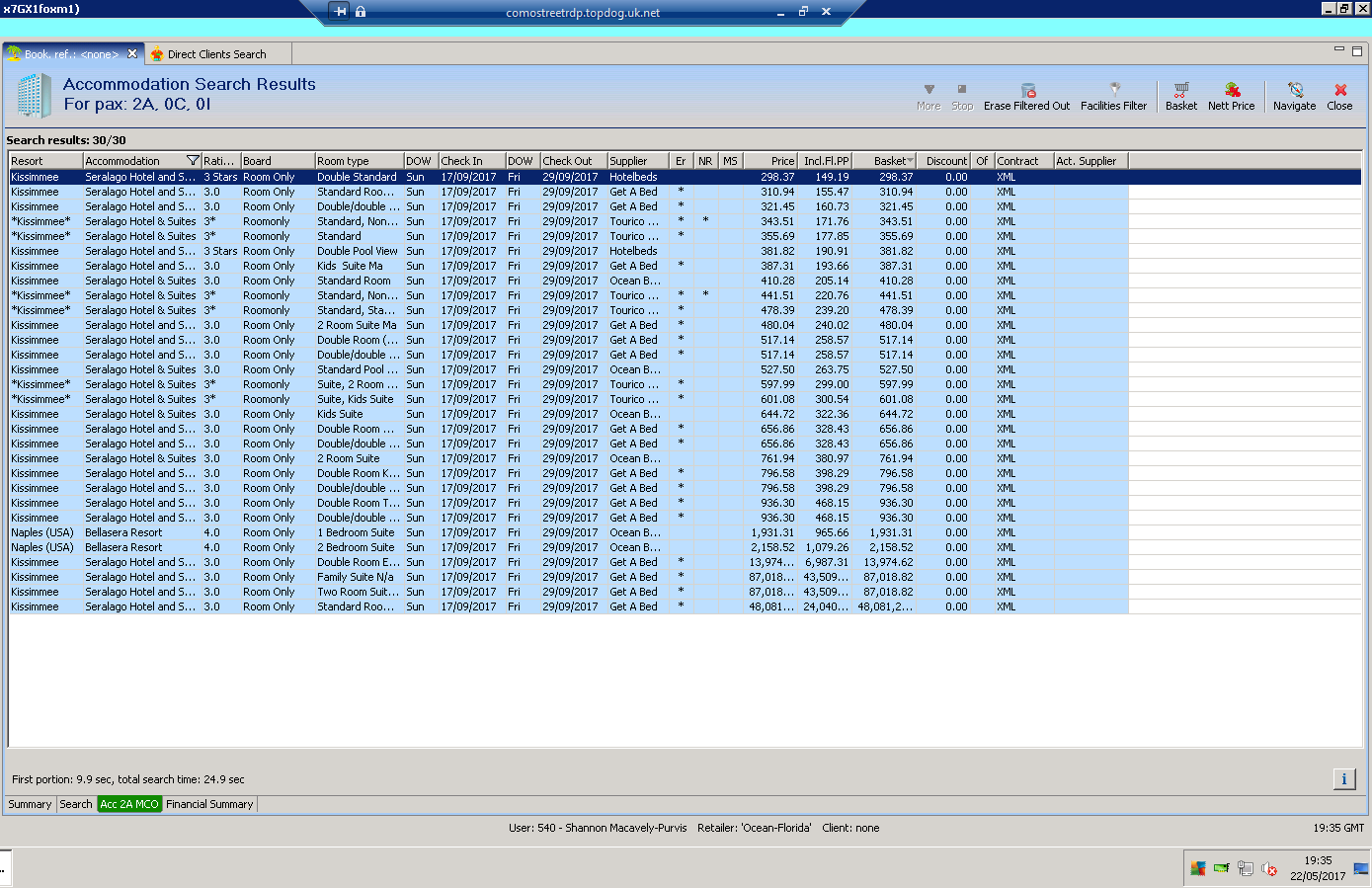This screenshot has height=888, width=1372.
Task: Click the 'Search results: 30/30' label
Action: (x=66, y=140)
